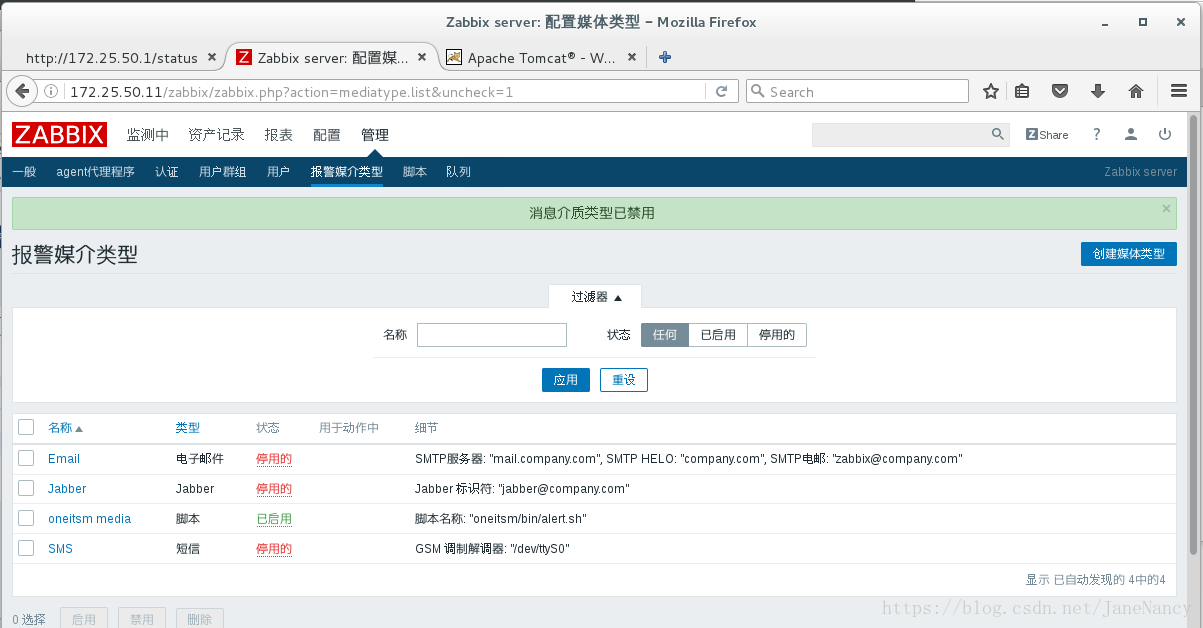Screen dimensions: 1203x628
Task: Sort by 名称 column header
Action: tap(66, 428)
